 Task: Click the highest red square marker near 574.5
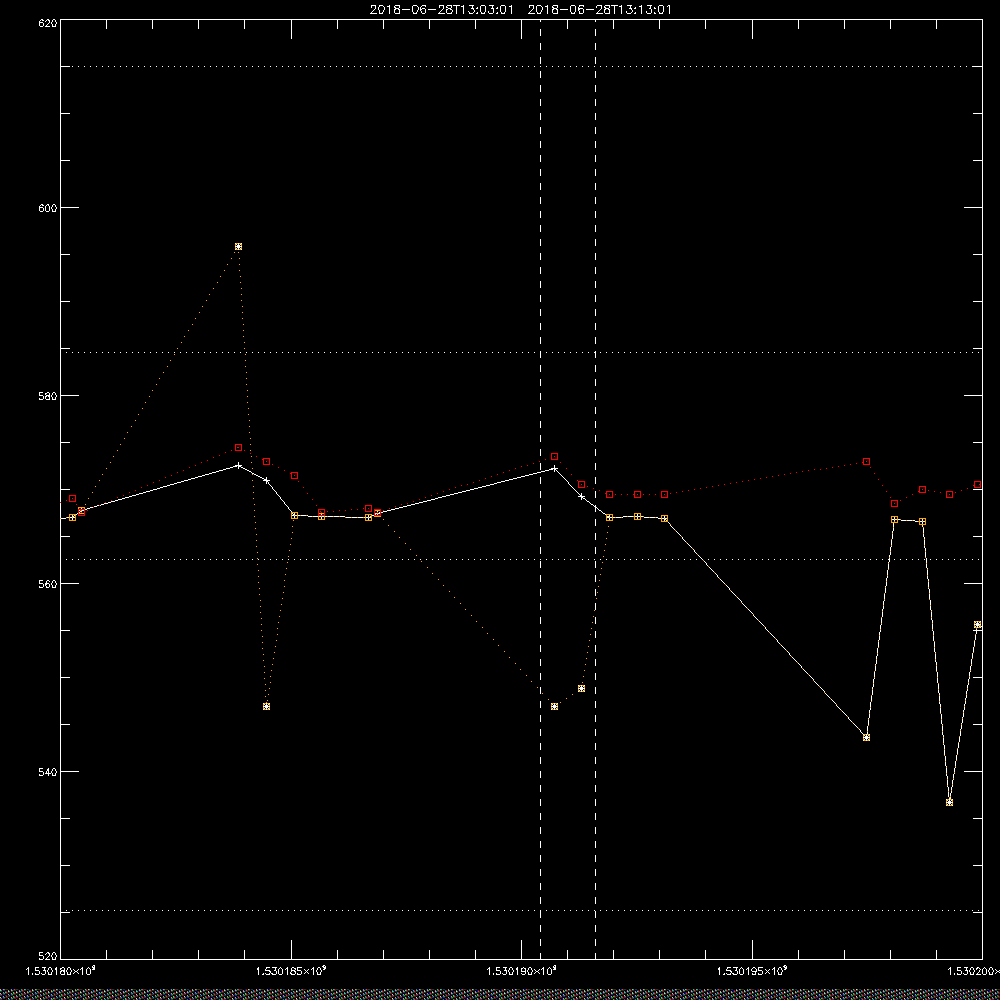239,448
